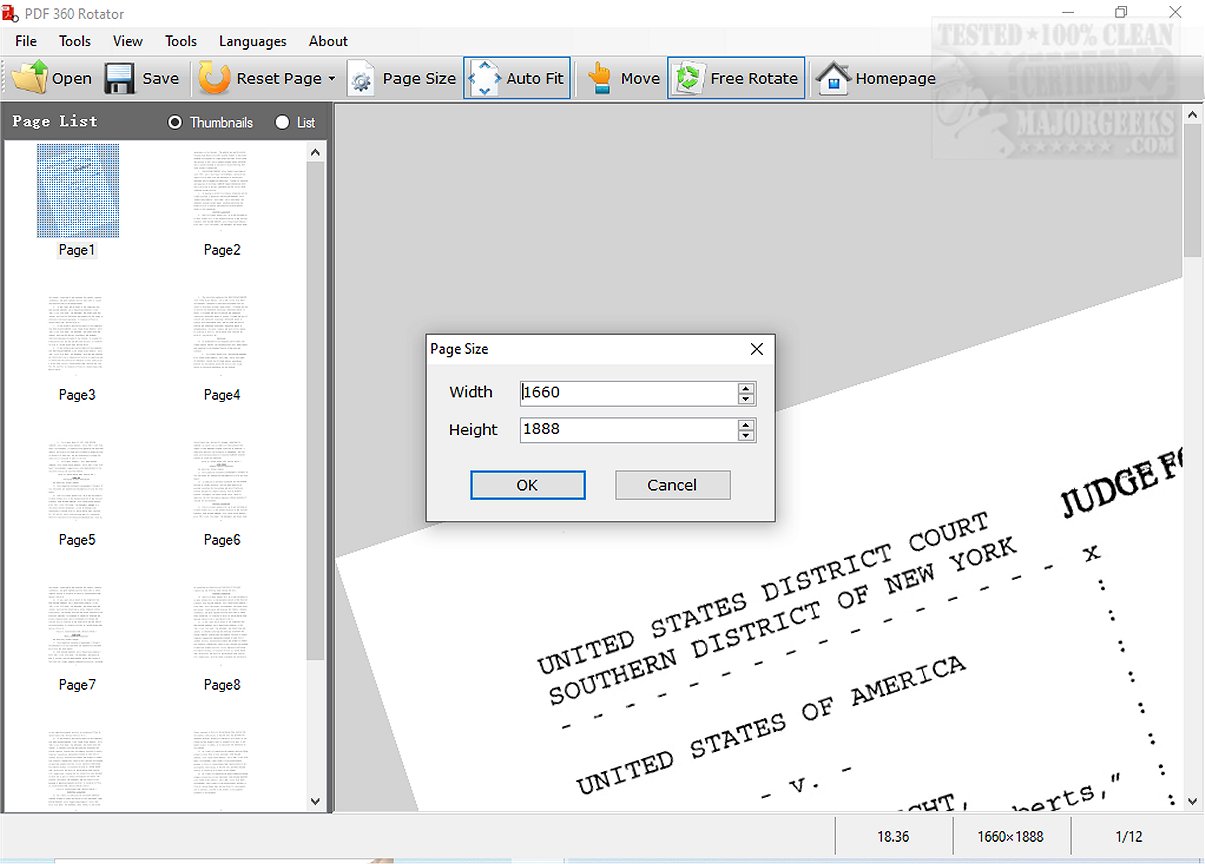Click page list scrollbar up arrow
The width and height of the screenshot is (1205, 864).
pos(315,152)
